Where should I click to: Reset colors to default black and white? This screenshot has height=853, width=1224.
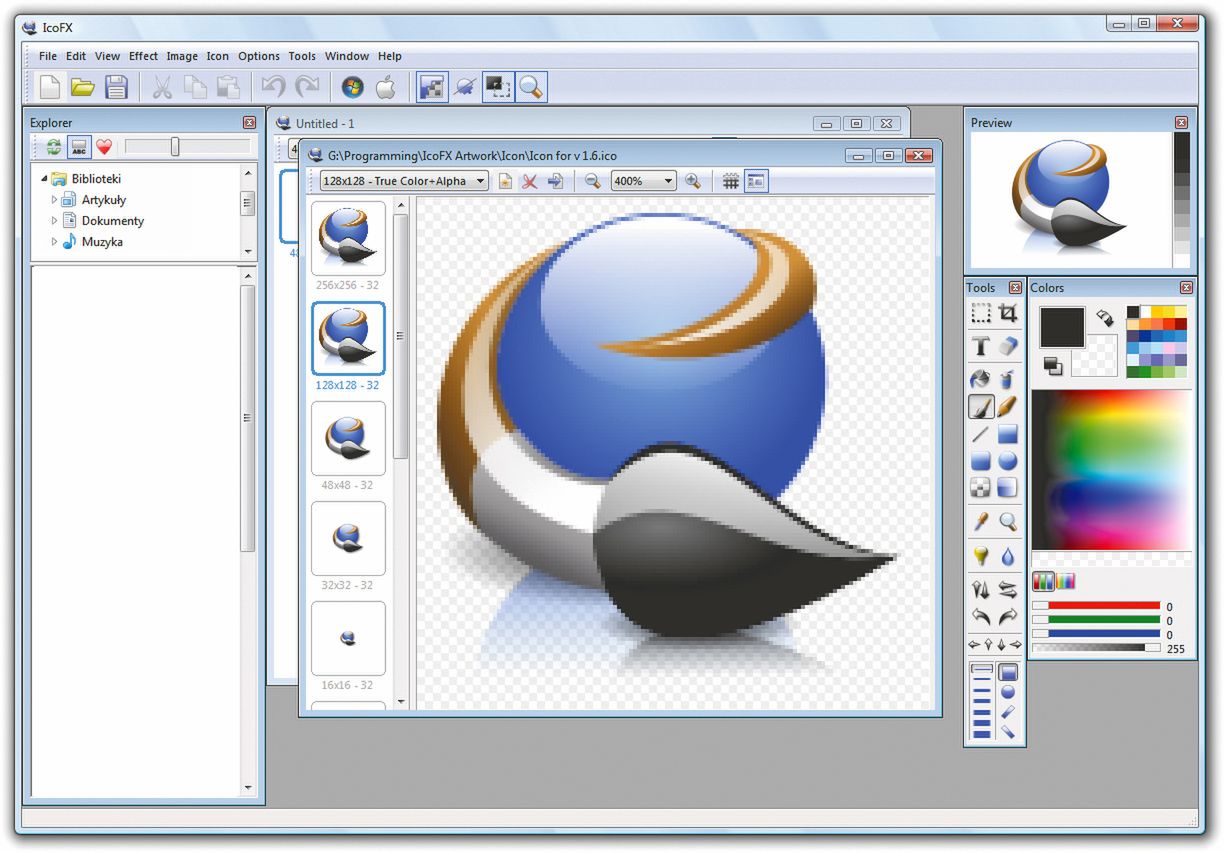[1052, 366]
